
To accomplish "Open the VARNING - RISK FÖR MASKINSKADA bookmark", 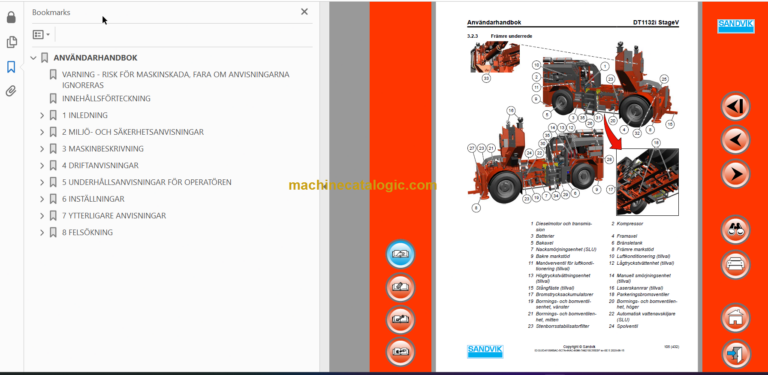I will coord(175,80).
